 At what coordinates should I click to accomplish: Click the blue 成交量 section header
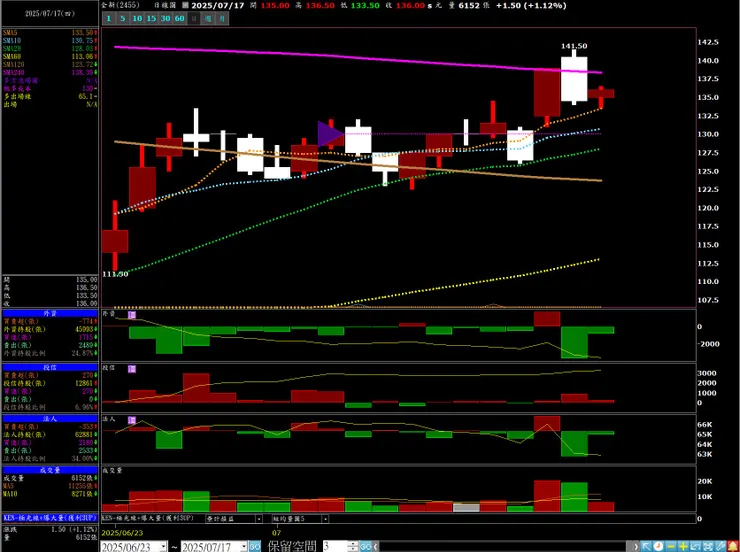[50, 470]
